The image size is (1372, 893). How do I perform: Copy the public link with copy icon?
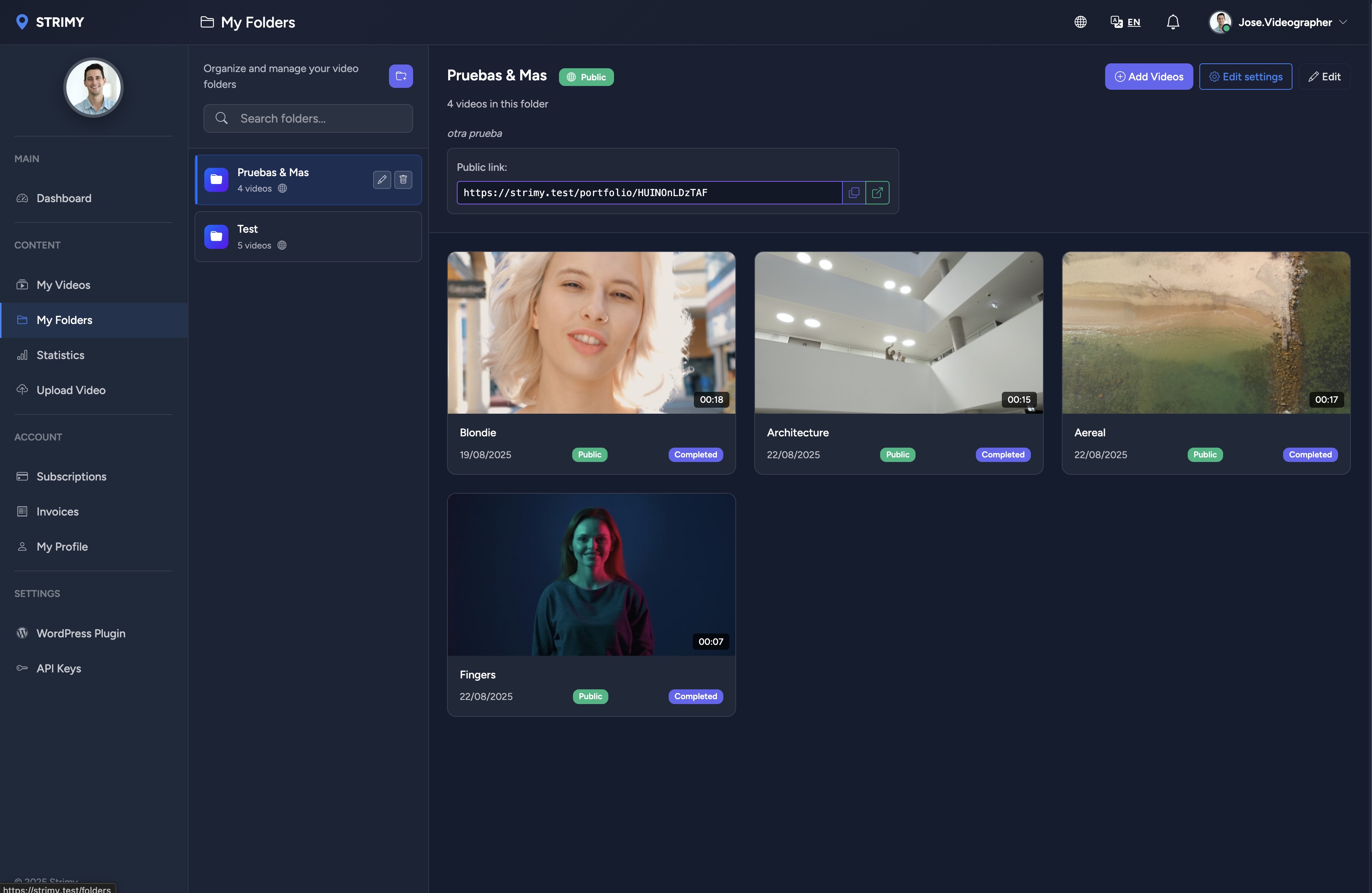(854, 193)
